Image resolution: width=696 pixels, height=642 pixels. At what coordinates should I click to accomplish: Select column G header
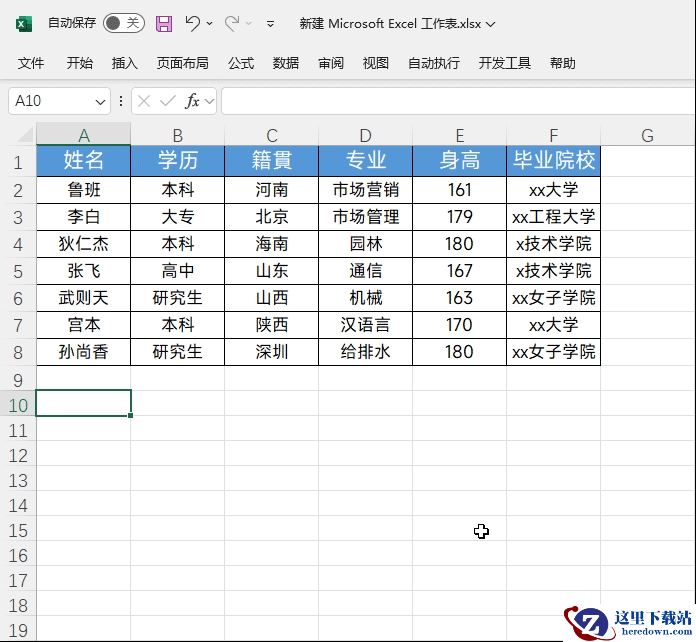tap(647, 135)
